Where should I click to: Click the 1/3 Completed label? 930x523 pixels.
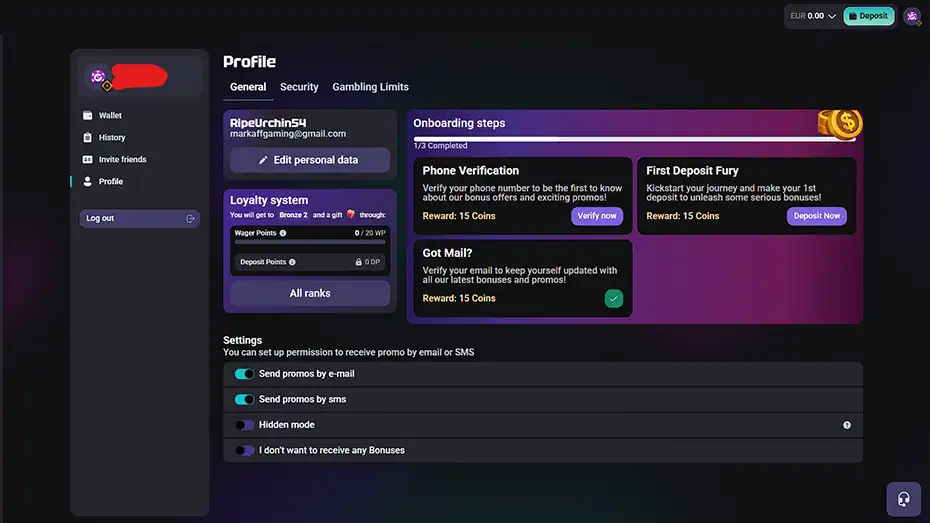tap(440, 146)
